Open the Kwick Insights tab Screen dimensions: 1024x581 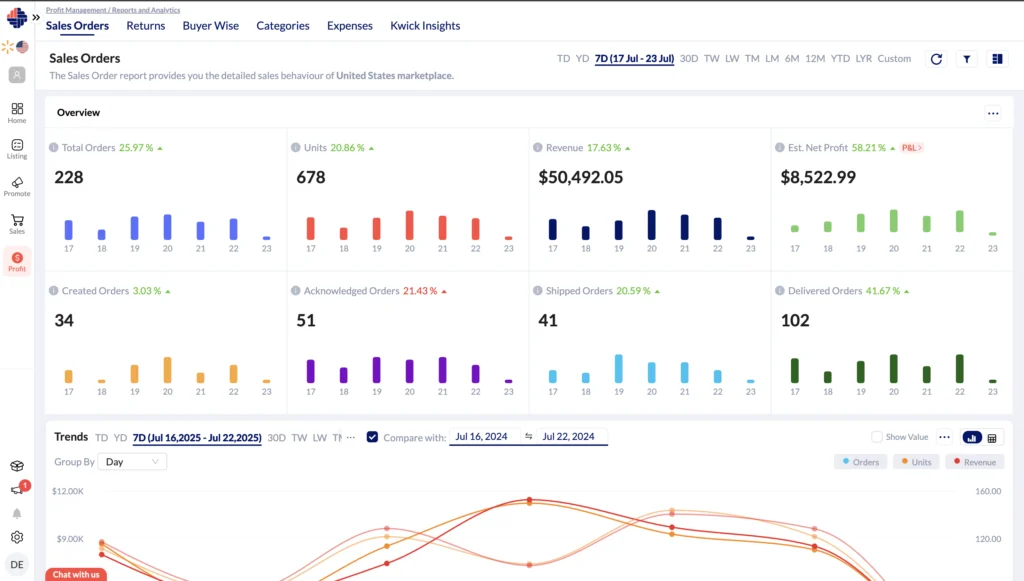pos(425,25)
